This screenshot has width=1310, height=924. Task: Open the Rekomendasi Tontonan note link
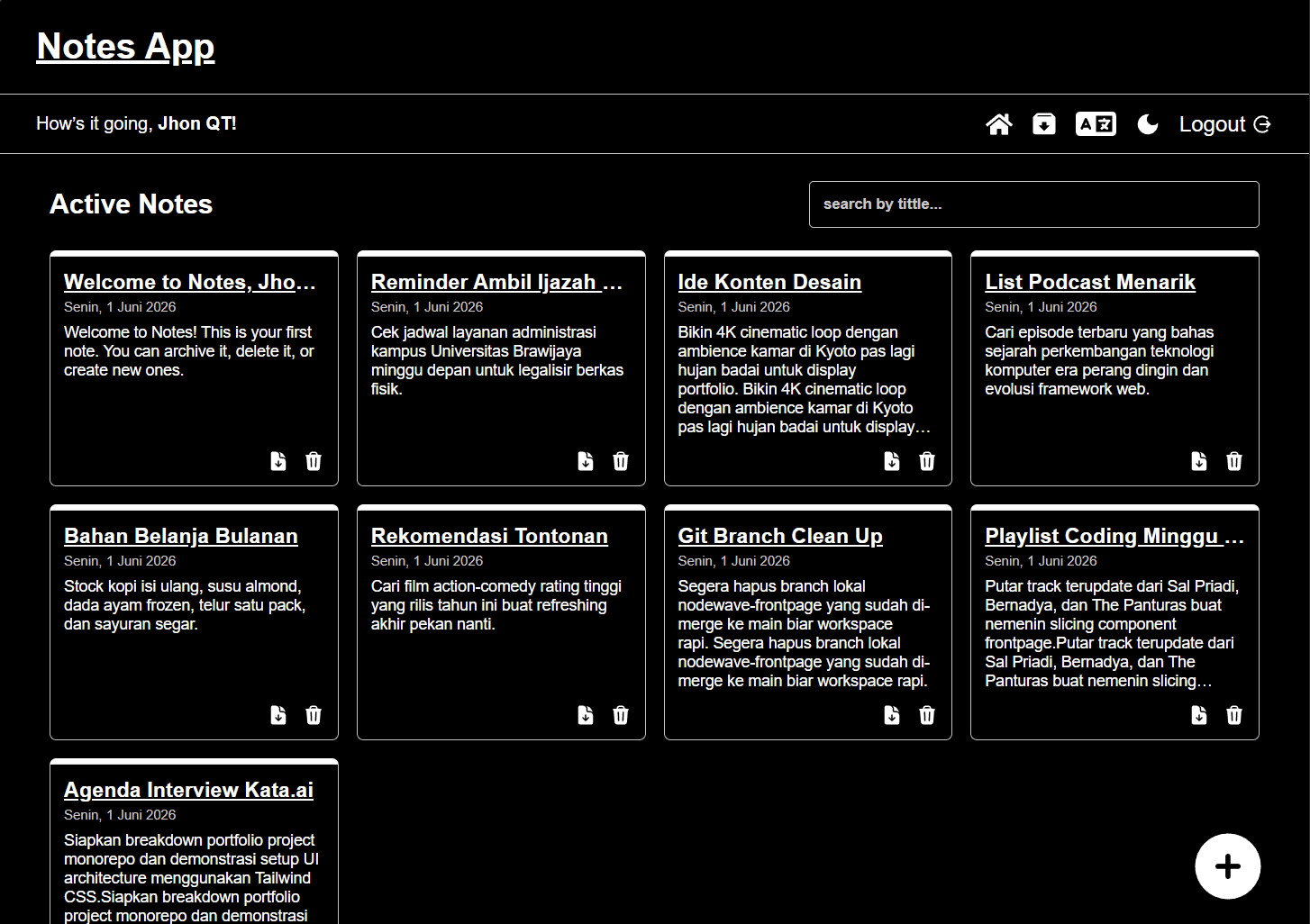click(x=489, y=536)
